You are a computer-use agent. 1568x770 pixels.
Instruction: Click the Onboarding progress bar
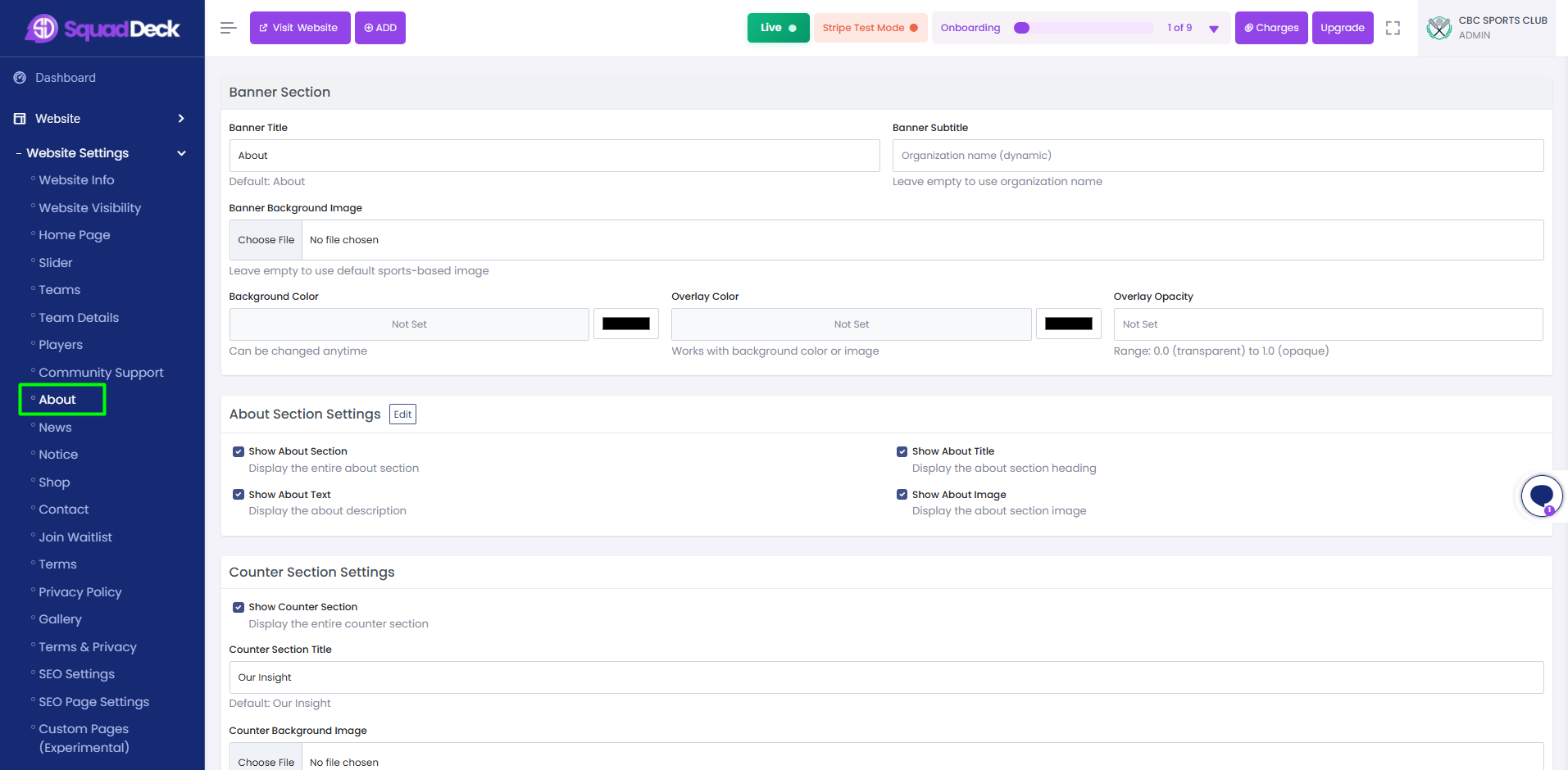click(1083, 28)
